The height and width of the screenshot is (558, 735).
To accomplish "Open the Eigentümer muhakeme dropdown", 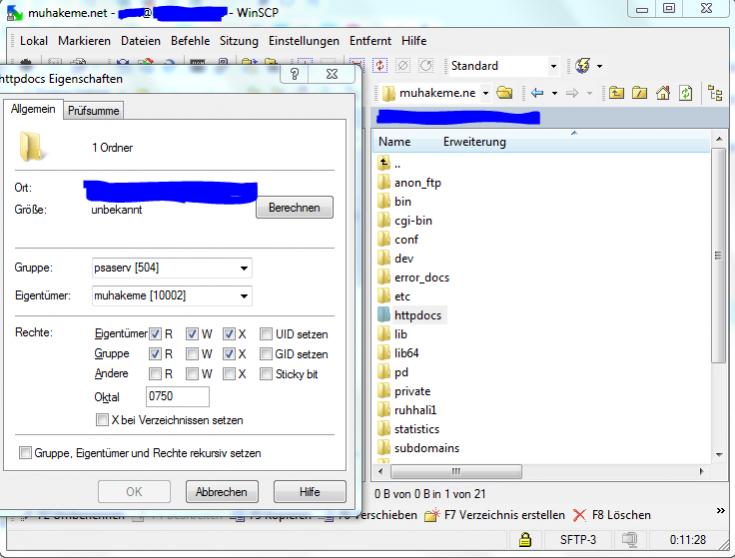I will coord(244,296).
